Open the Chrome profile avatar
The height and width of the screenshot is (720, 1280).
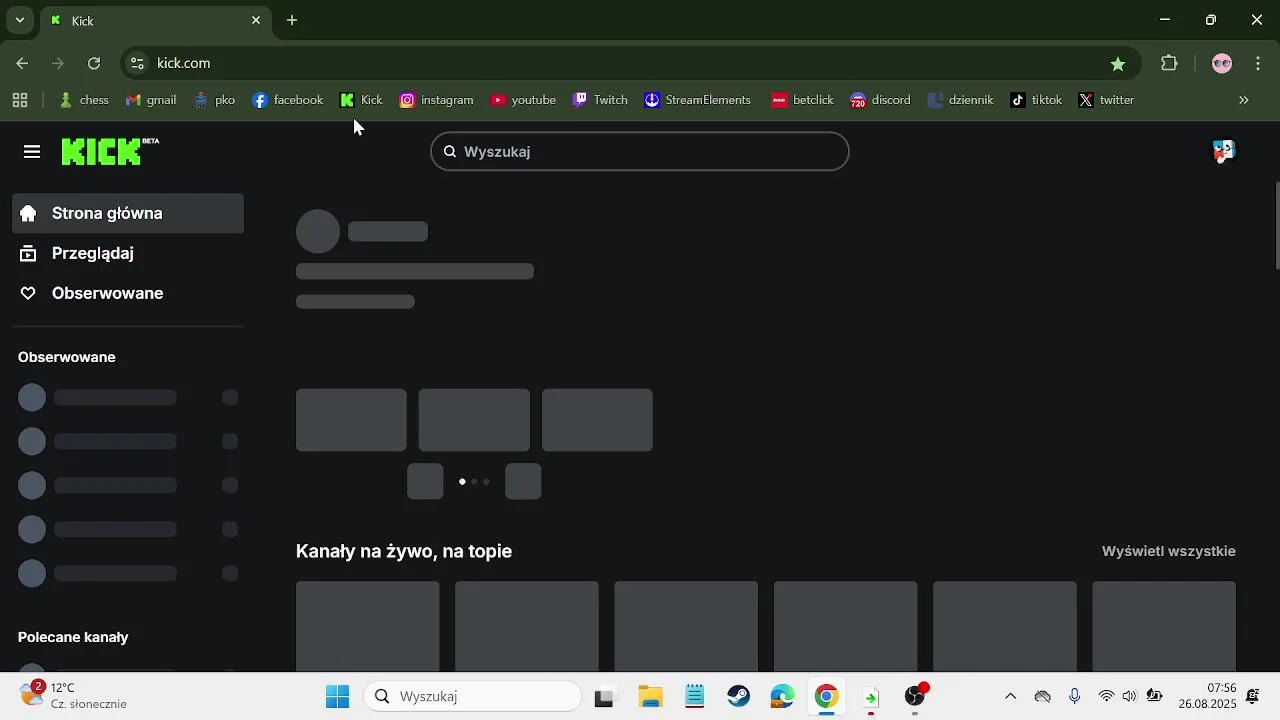pos(1222,63)
